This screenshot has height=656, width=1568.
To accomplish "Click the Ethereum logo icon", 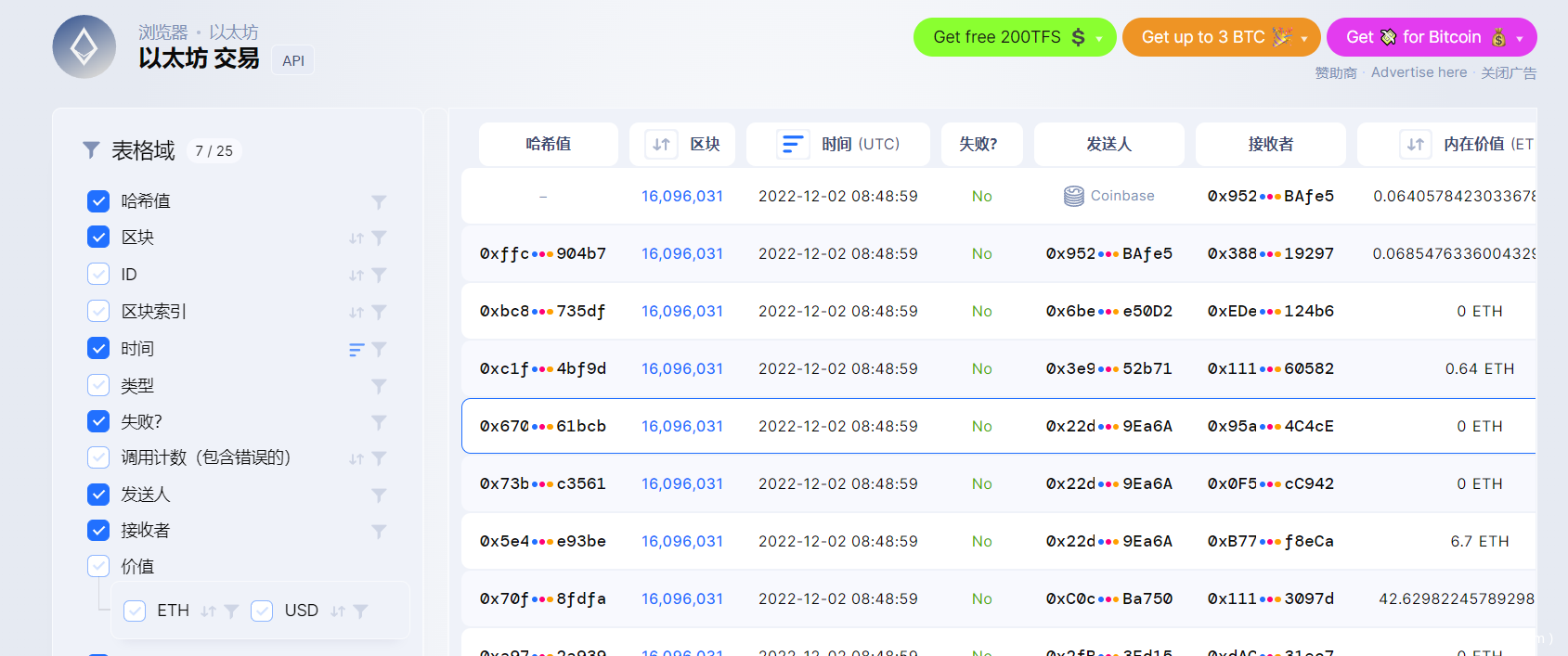I will click(84, 47).
